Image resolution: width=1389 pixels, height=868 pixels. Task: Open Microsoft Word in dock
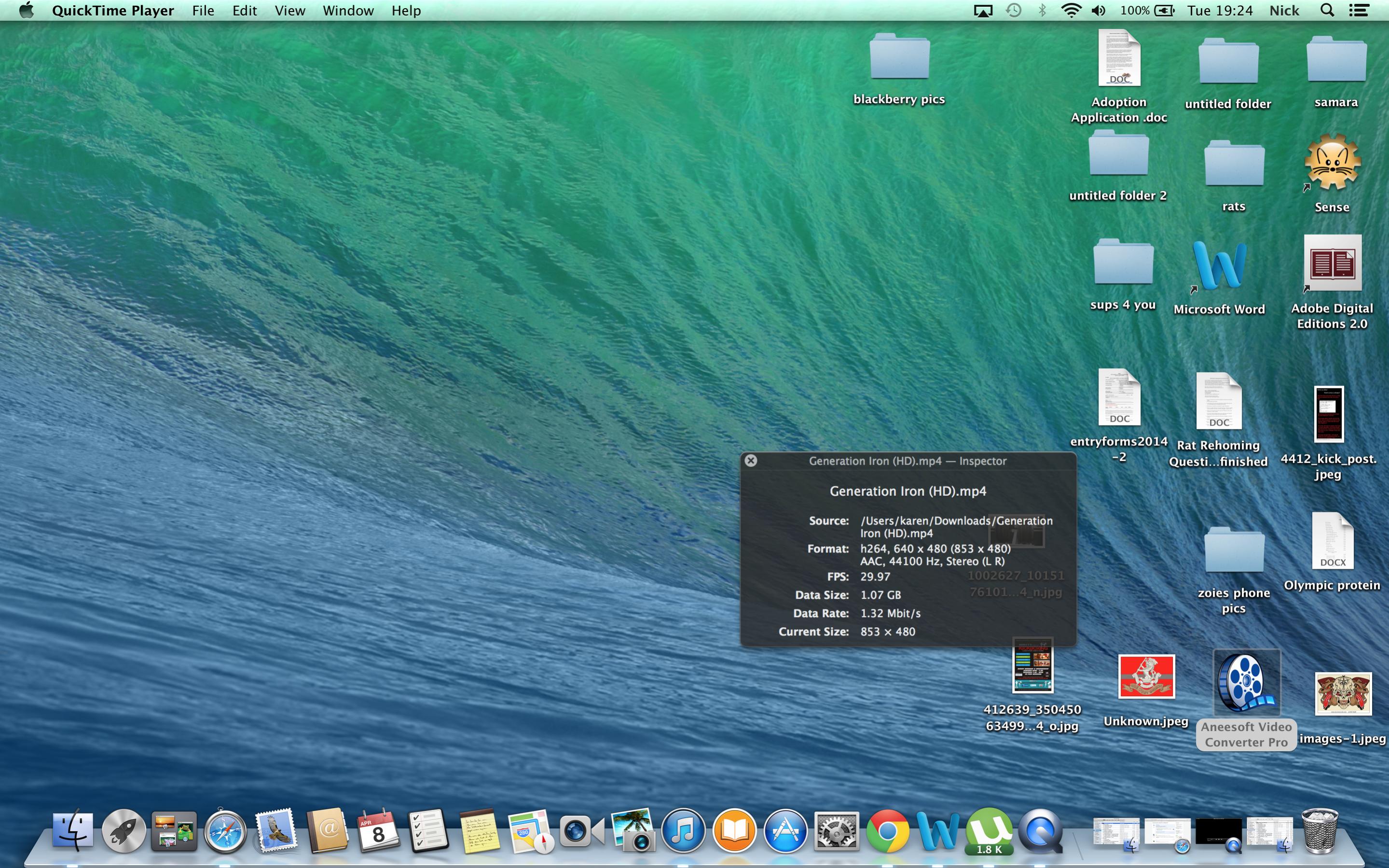tap(938, 831)
